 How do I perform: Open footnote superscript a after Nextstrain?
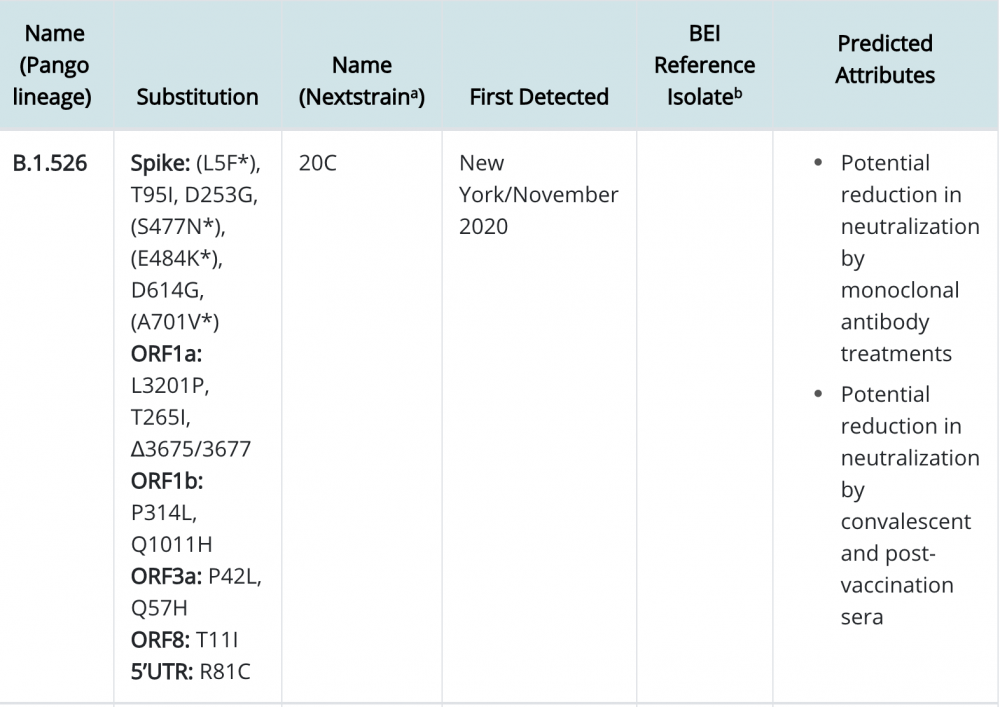point(422,93)
